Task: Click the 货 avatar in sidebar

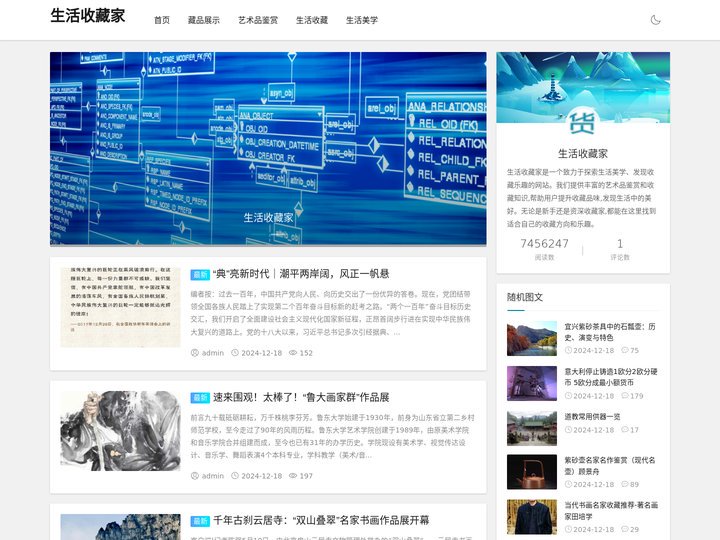Action: tap(583, 123)
